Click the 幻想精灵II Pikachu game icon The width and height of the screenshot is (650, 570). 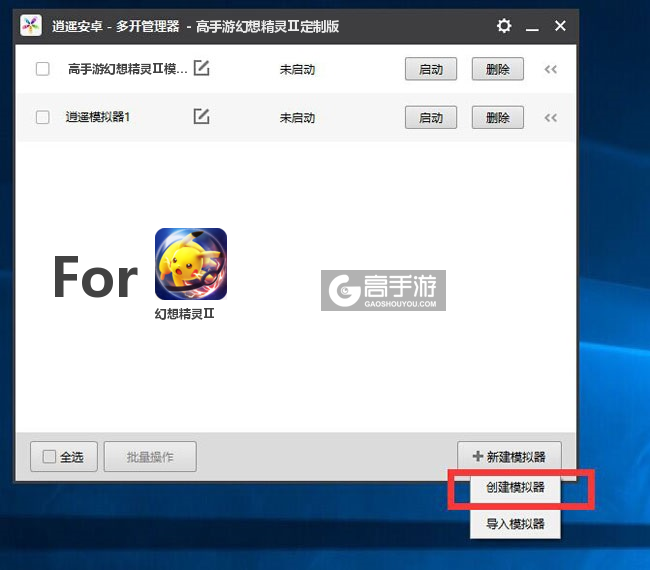191,264
